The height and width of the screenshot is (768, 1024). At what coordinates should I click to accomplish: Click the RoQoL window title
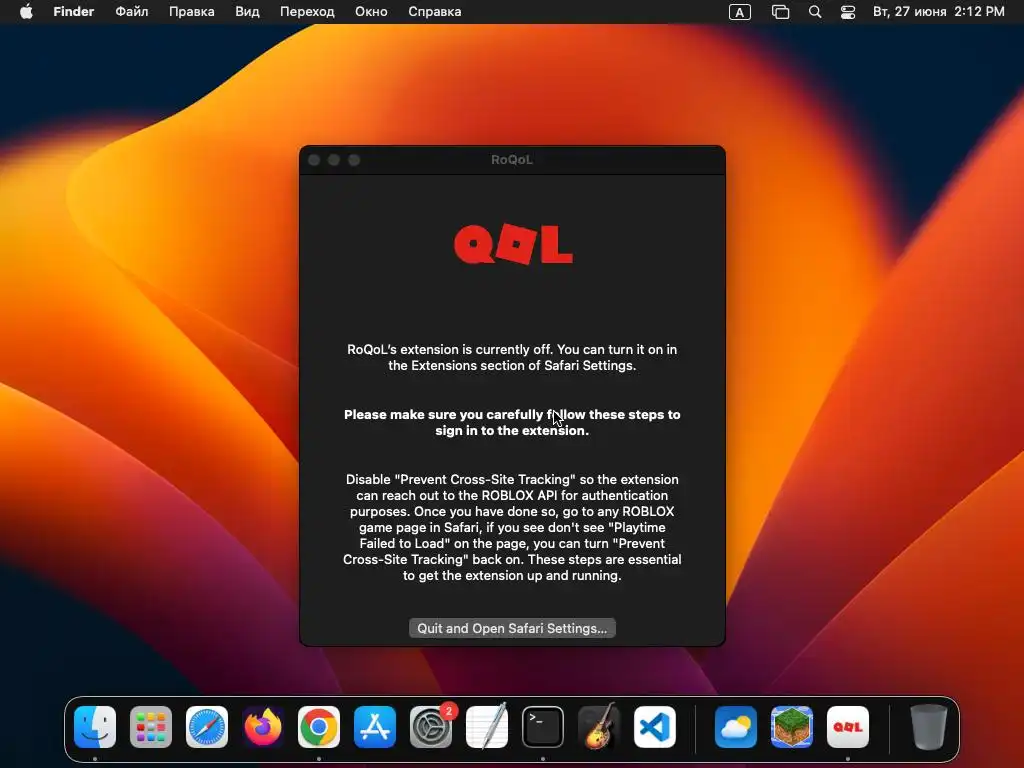(x=512, y=159)
